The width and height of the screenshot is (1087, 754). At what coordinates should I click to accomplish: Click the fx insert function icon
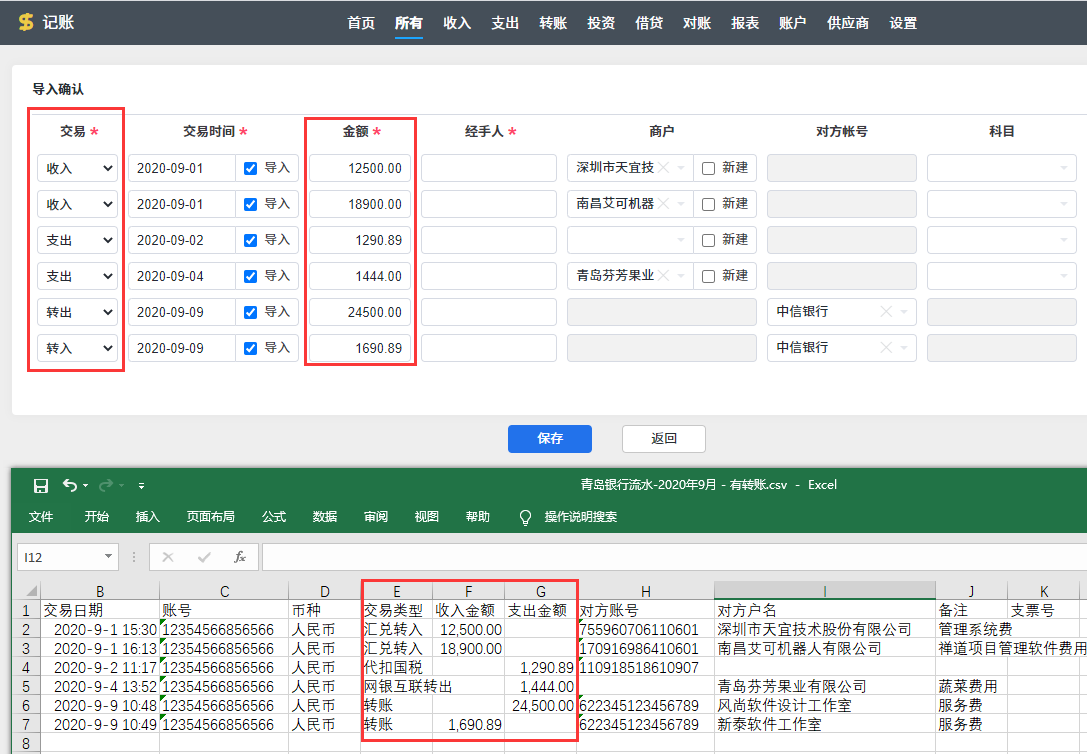click(x=239, y=557)
